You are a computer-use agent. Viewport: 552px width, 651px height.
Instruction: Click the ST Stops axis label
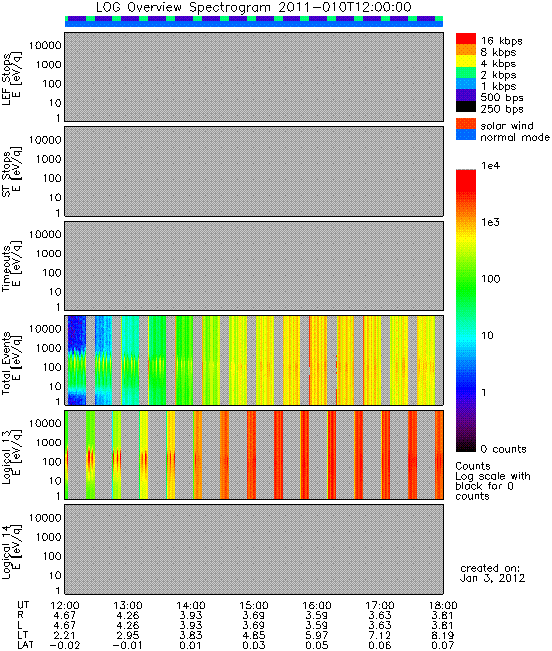pyautogui.click(x=11, y=171)
